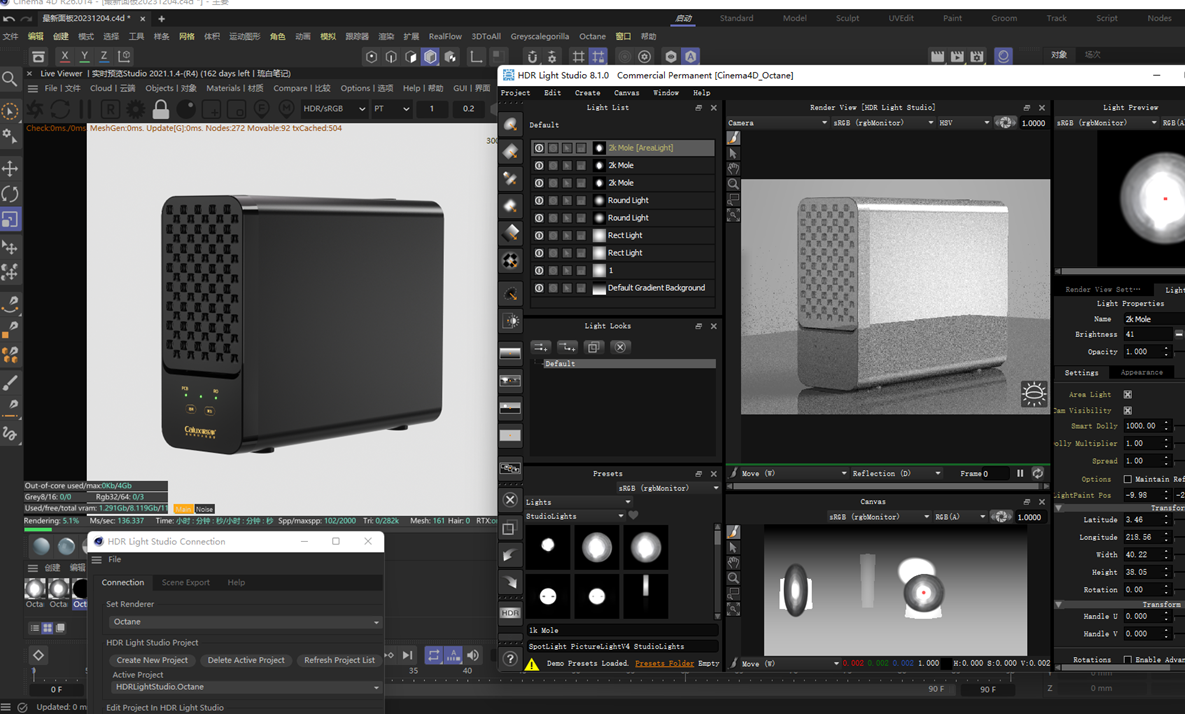
Task: Open the HDR/sRGB dropdown in Live Viewer
Action: click(x=335, y=109)
